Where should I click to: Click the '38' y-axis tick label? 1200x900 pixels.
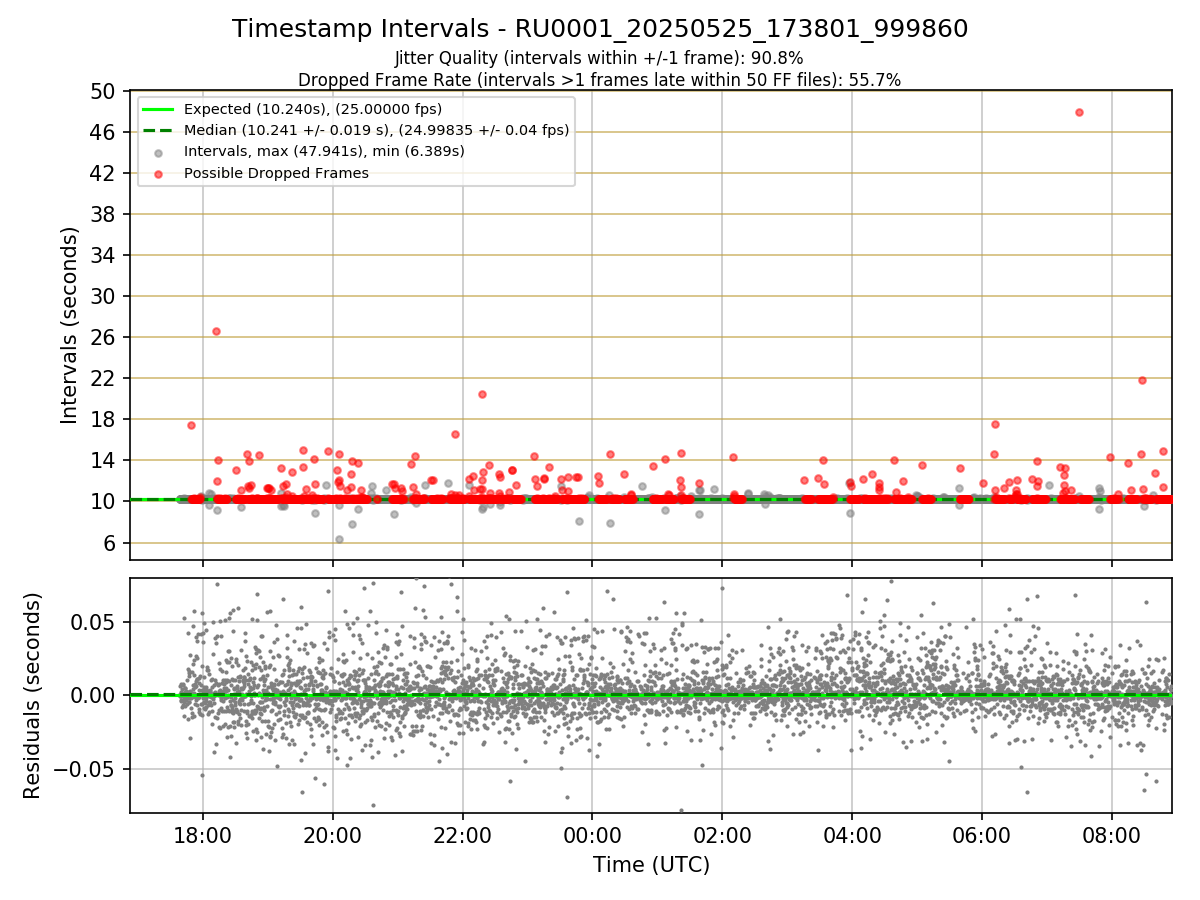click(x=103, y=214)
